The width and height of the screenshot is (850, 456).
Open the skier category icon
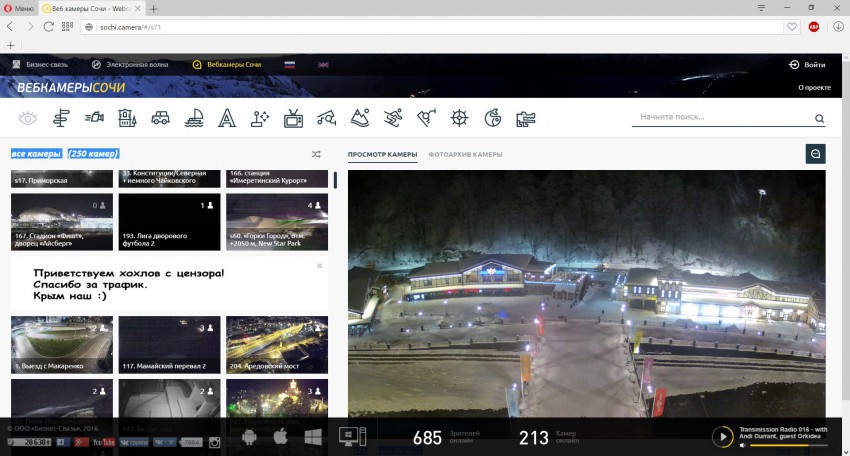click(x=393, y=118)
